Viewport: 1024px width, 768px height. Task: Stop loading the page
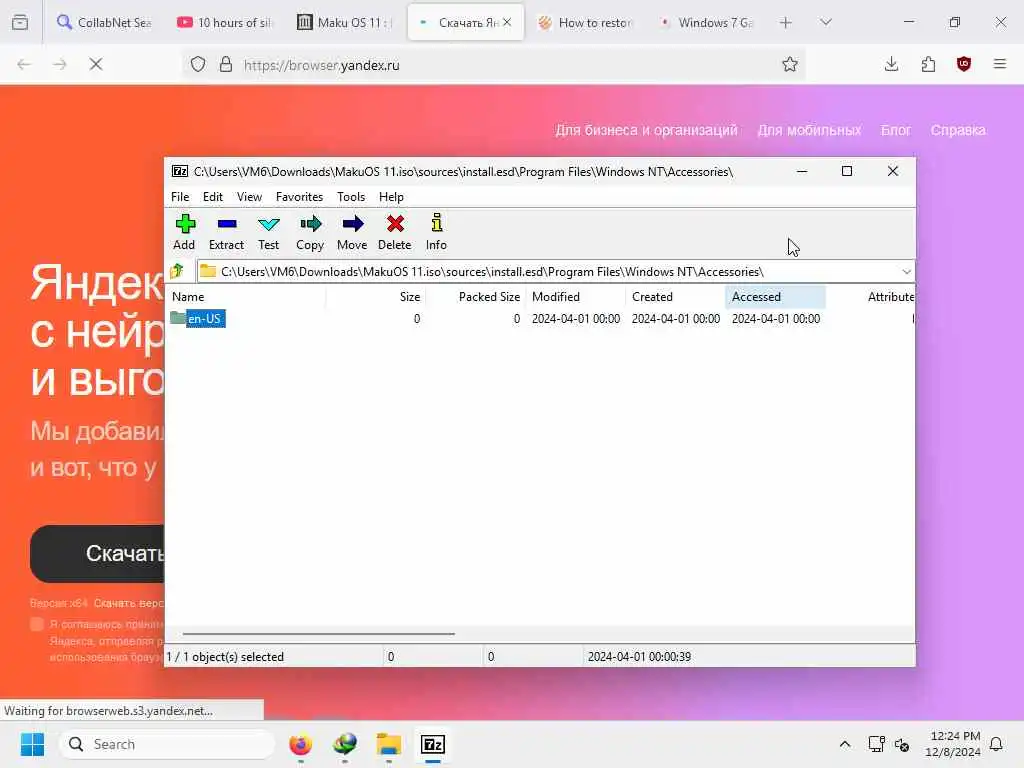(96, 64)
